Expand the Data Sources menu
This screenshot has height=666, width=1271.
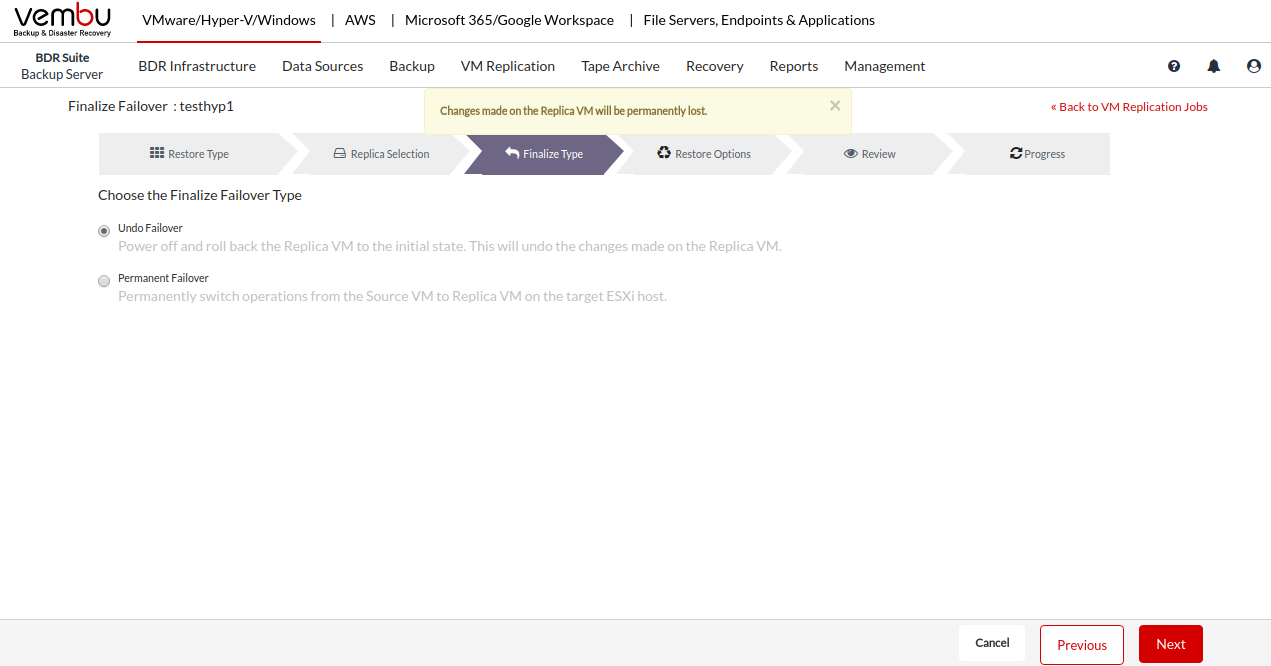pos(322,66)
